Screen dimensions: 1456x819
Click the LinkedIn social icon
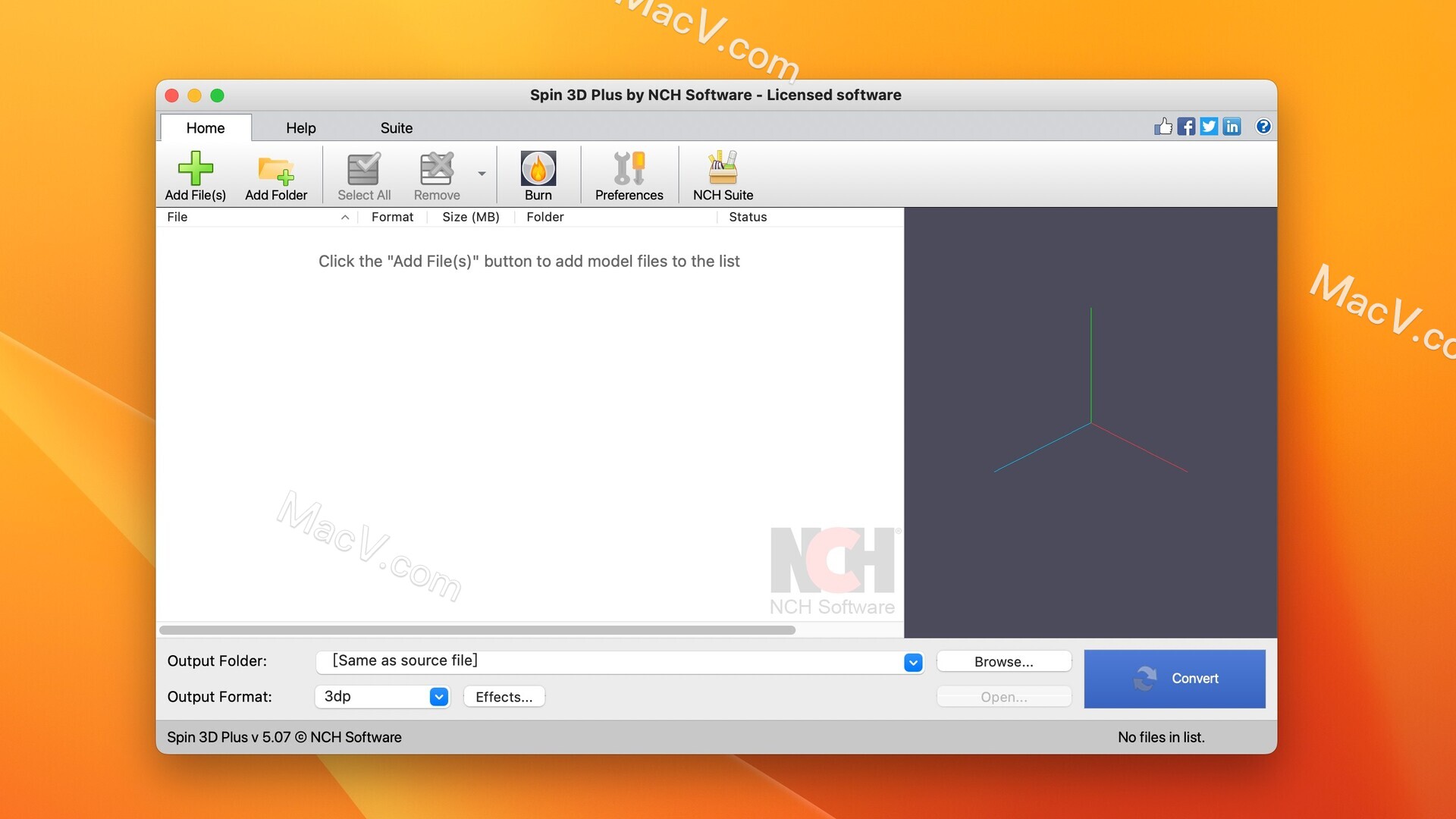click(x=1232, y=125)
